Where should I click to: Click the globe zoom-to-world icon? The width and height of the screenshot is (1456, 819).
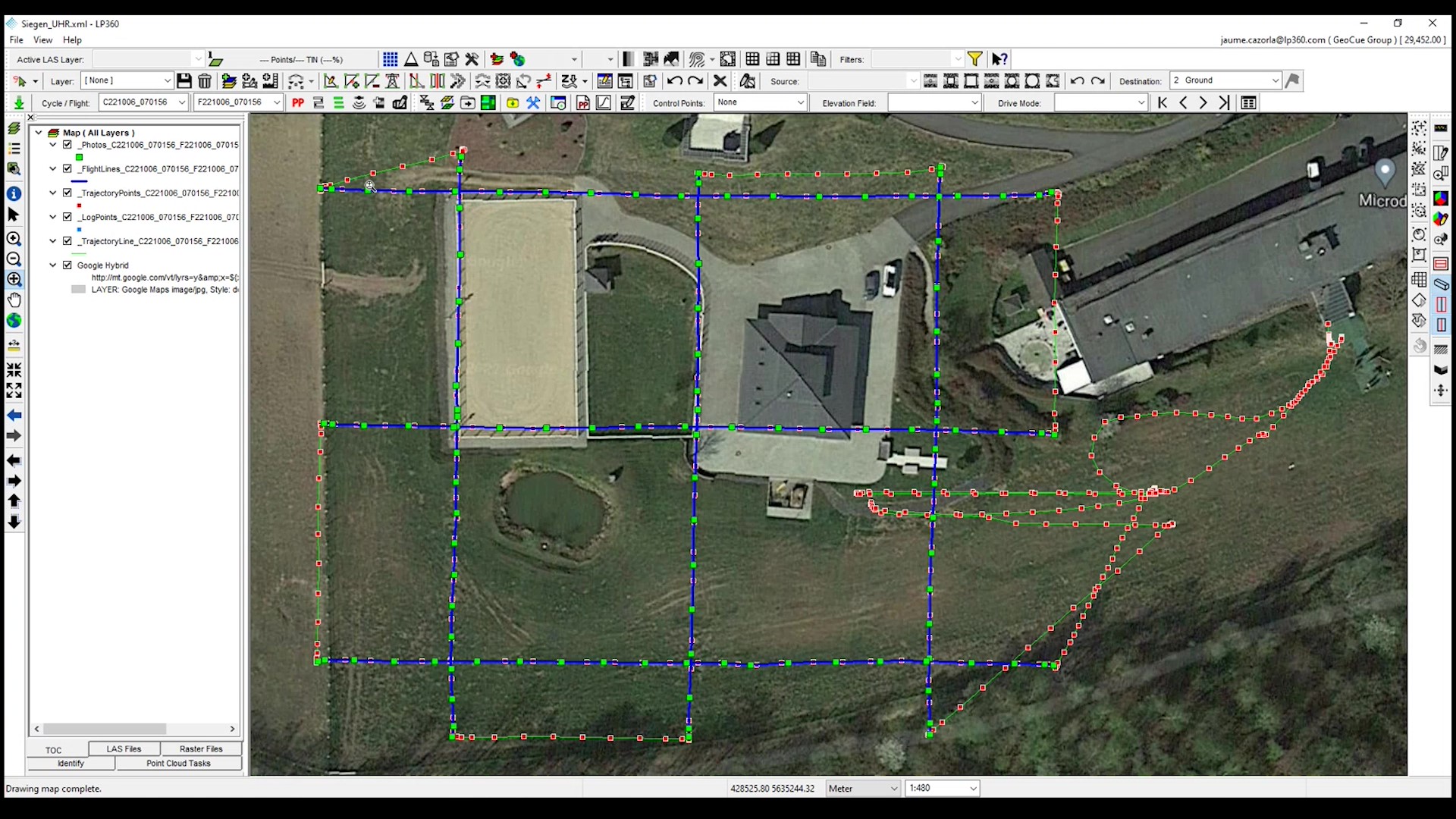pyautogui.click(x=14, y=321)
